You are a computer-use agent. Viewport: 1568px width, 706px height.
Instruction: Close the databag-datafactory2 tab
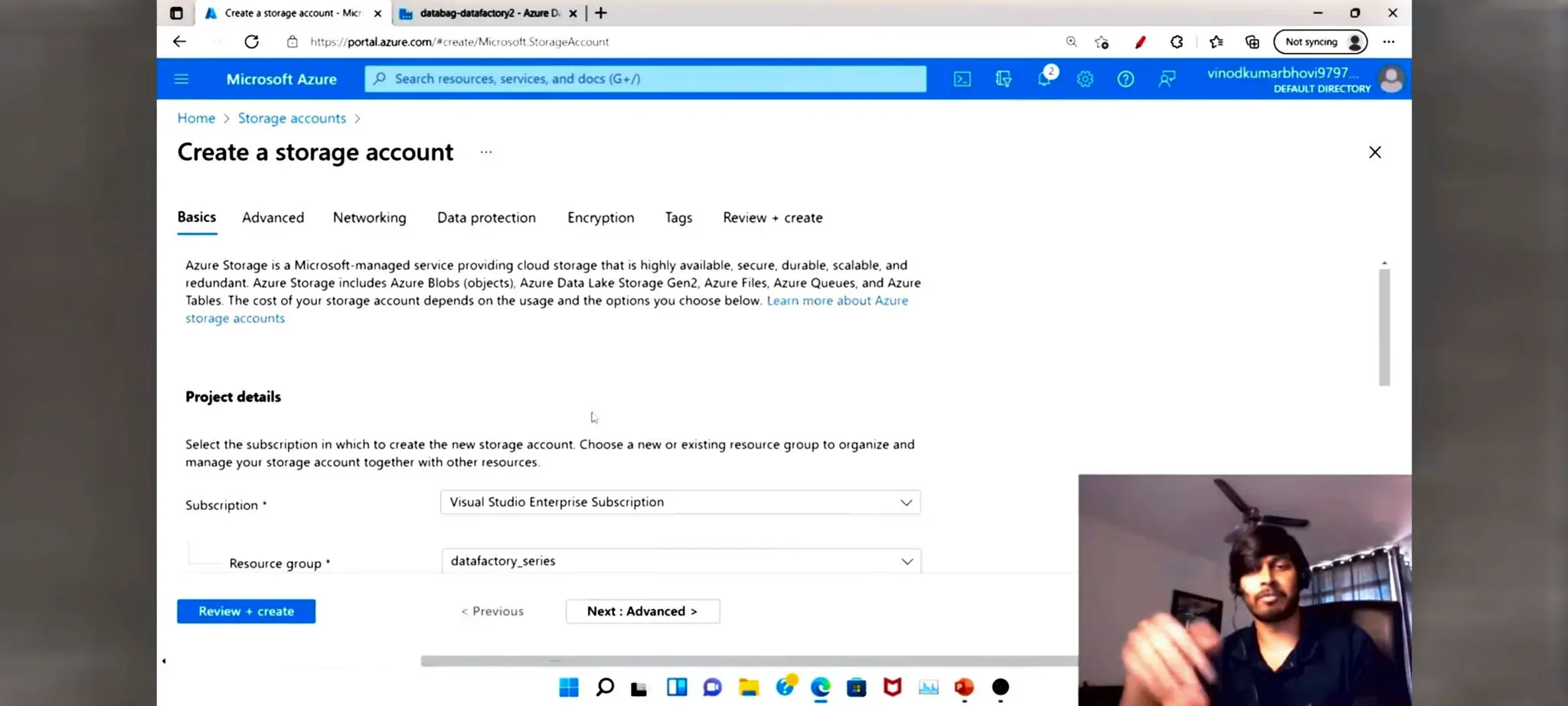pos(573,13)
